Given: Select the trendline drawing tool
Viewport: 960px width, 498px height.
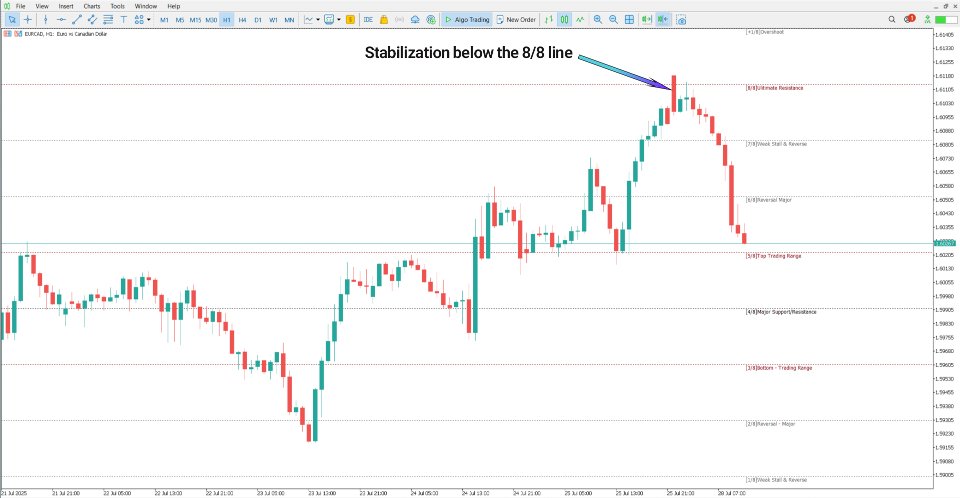Looking at the screenshot, I should click(x=77, y=20).
